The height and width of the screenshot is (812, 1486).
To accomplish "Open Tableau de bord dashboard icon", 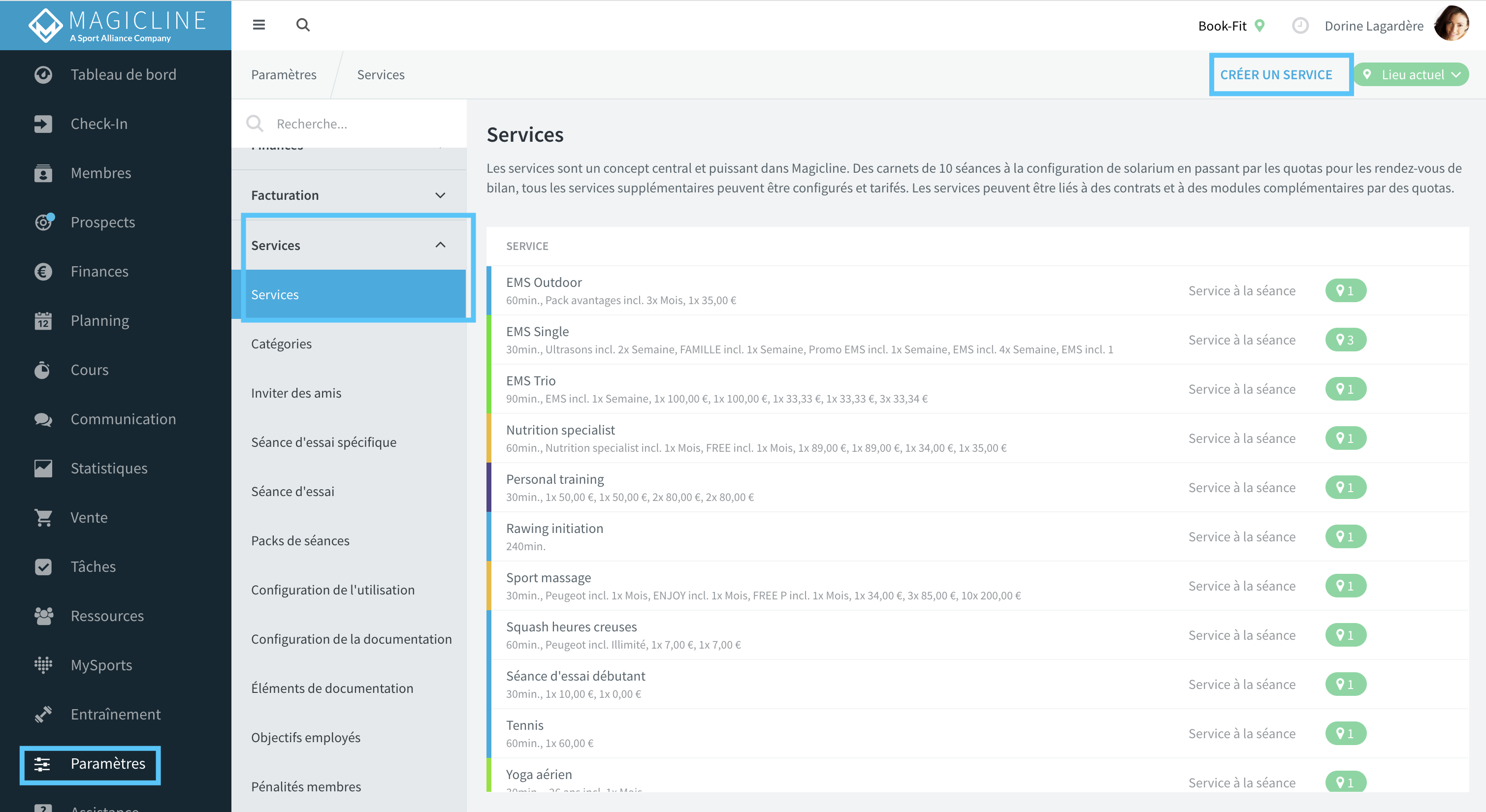I will [43, 75].
